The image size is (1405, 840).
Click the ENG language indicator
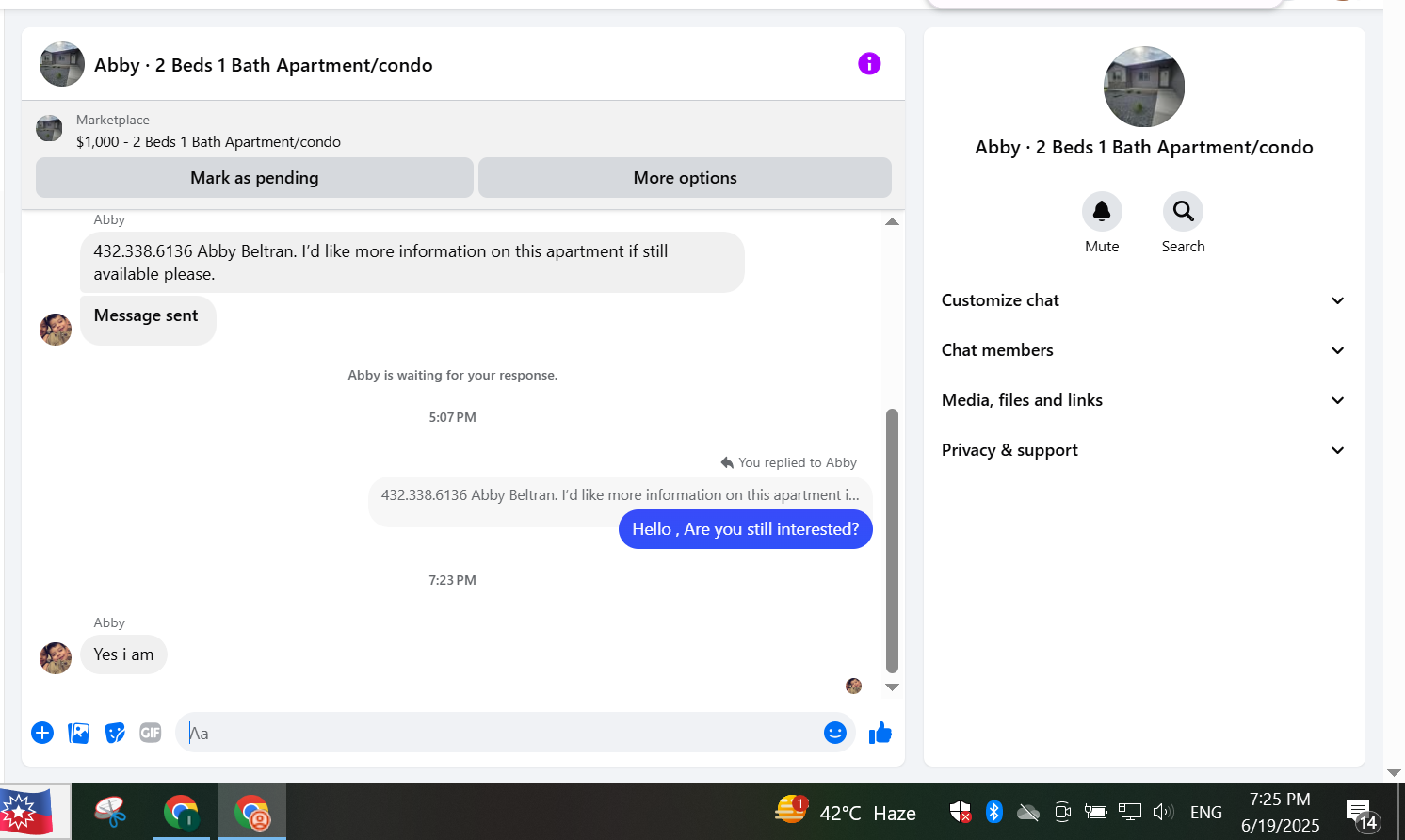[1206, 813]
